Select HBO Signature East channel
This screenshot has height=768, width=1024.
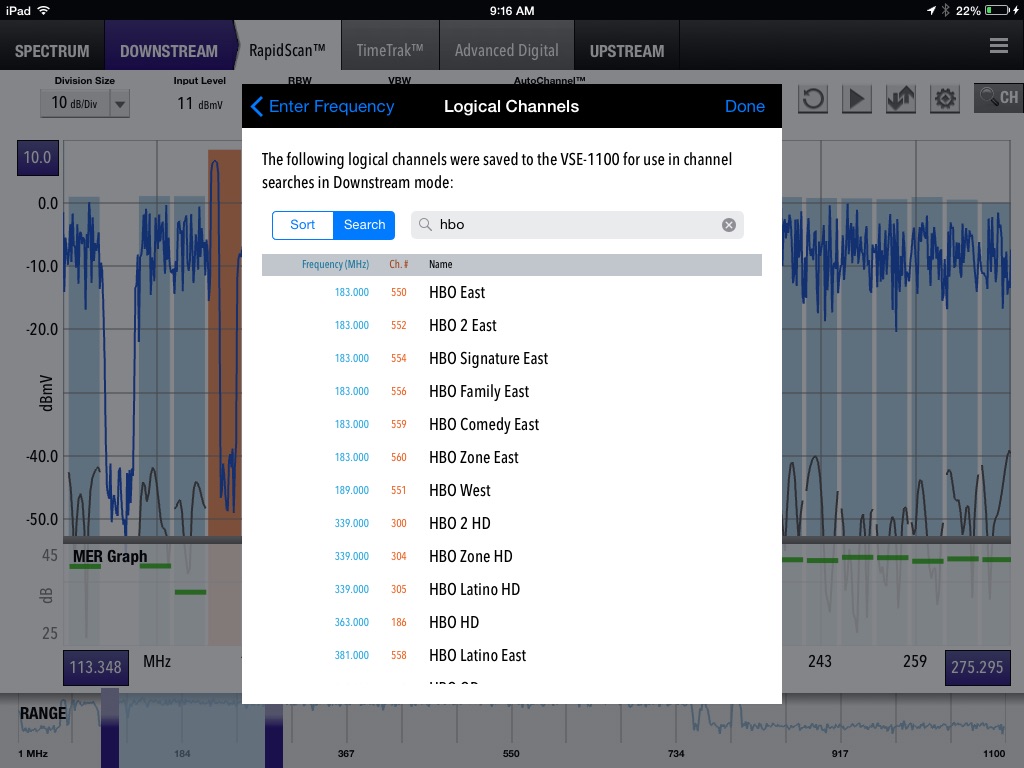512,359
